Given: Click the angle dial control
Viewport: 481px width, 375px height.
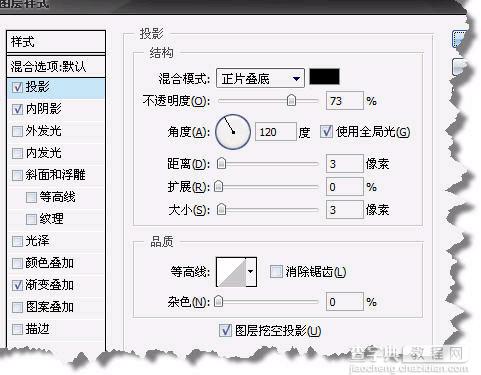Looking at the screenshot, I should (233, 132).
